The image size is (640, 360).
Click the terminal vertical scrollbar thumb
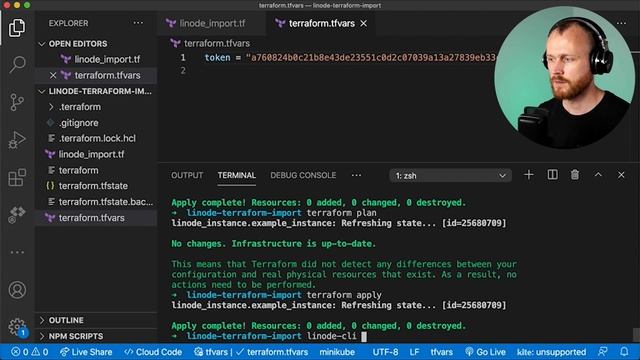coord(636,335)
